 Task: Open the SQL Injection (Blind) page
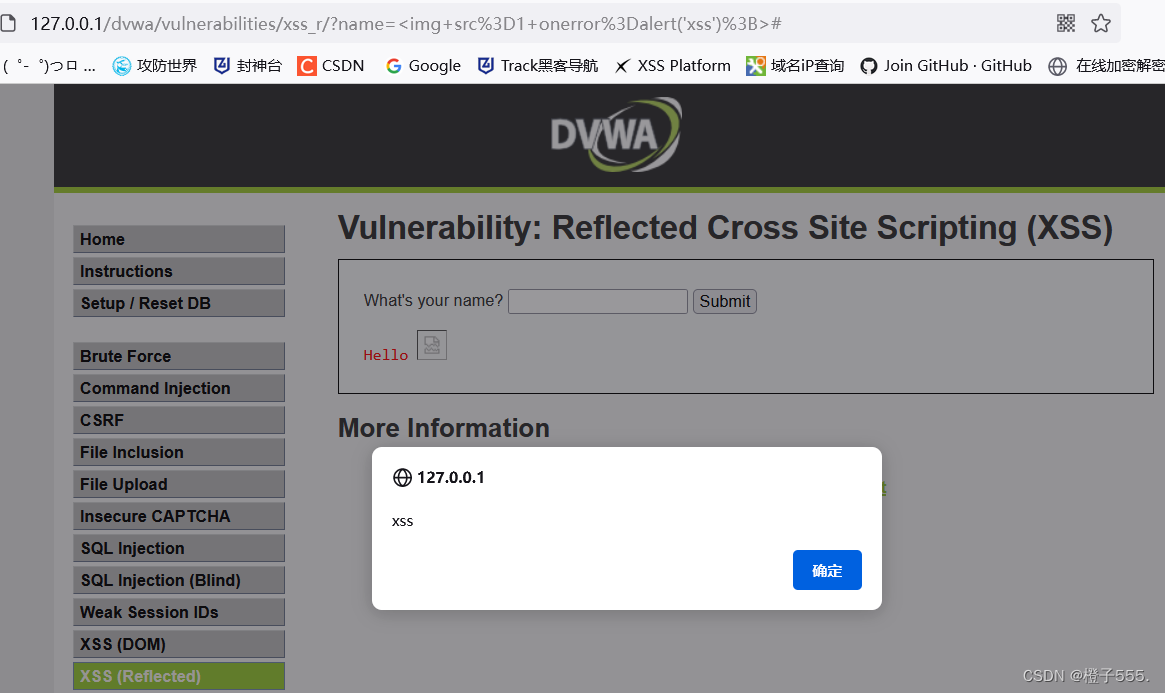click(x=179, y=579)
